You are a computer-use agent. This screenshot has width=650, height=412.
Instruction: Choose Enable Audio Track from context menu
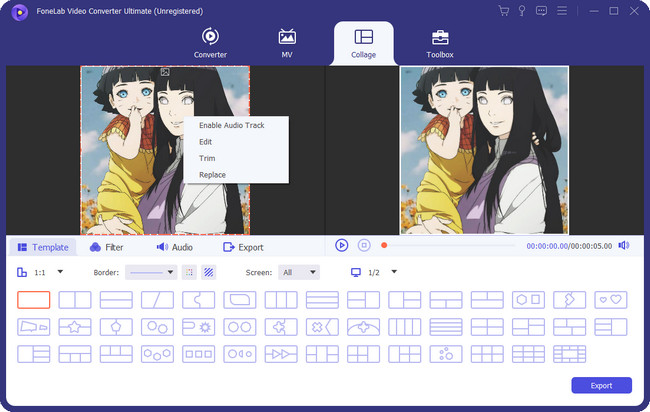(x=231, y=125)
